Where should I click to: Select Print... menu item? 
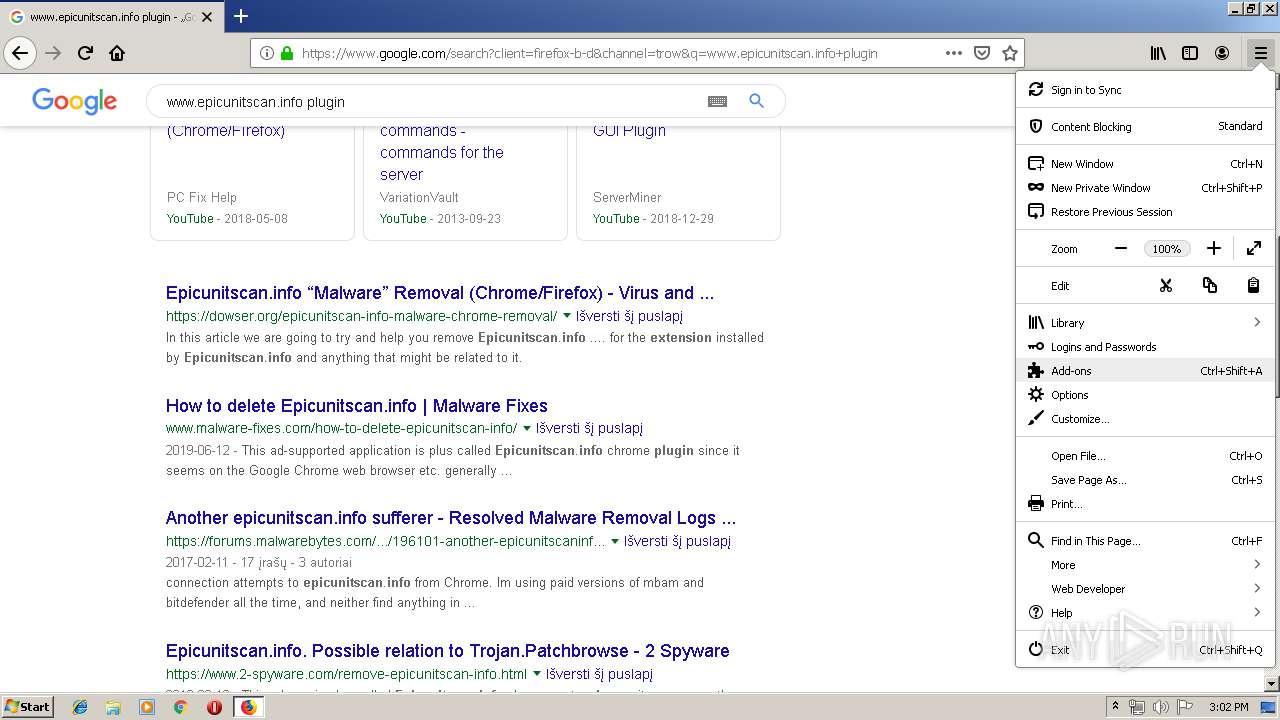(1145, 504)
